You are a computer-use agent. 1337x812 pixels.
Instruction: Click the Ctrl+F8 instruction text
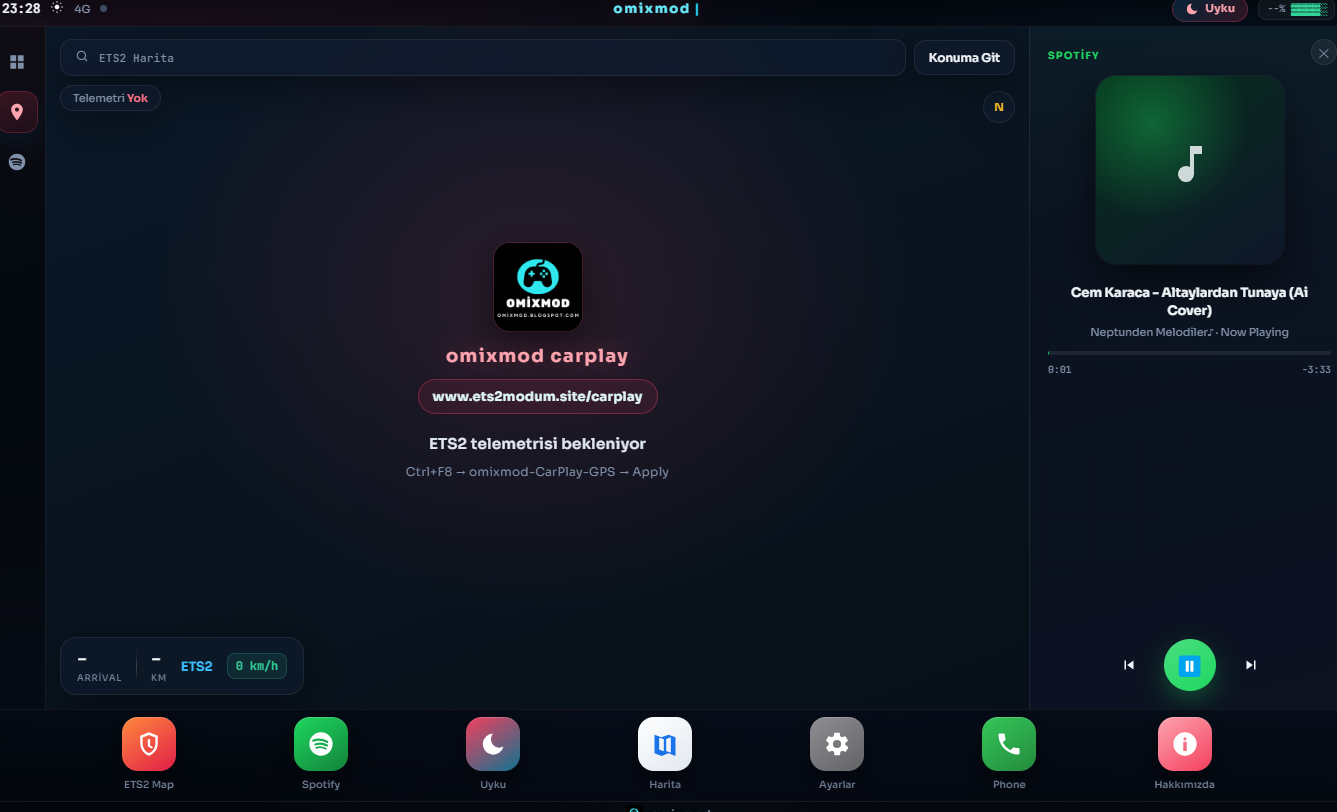538,472
